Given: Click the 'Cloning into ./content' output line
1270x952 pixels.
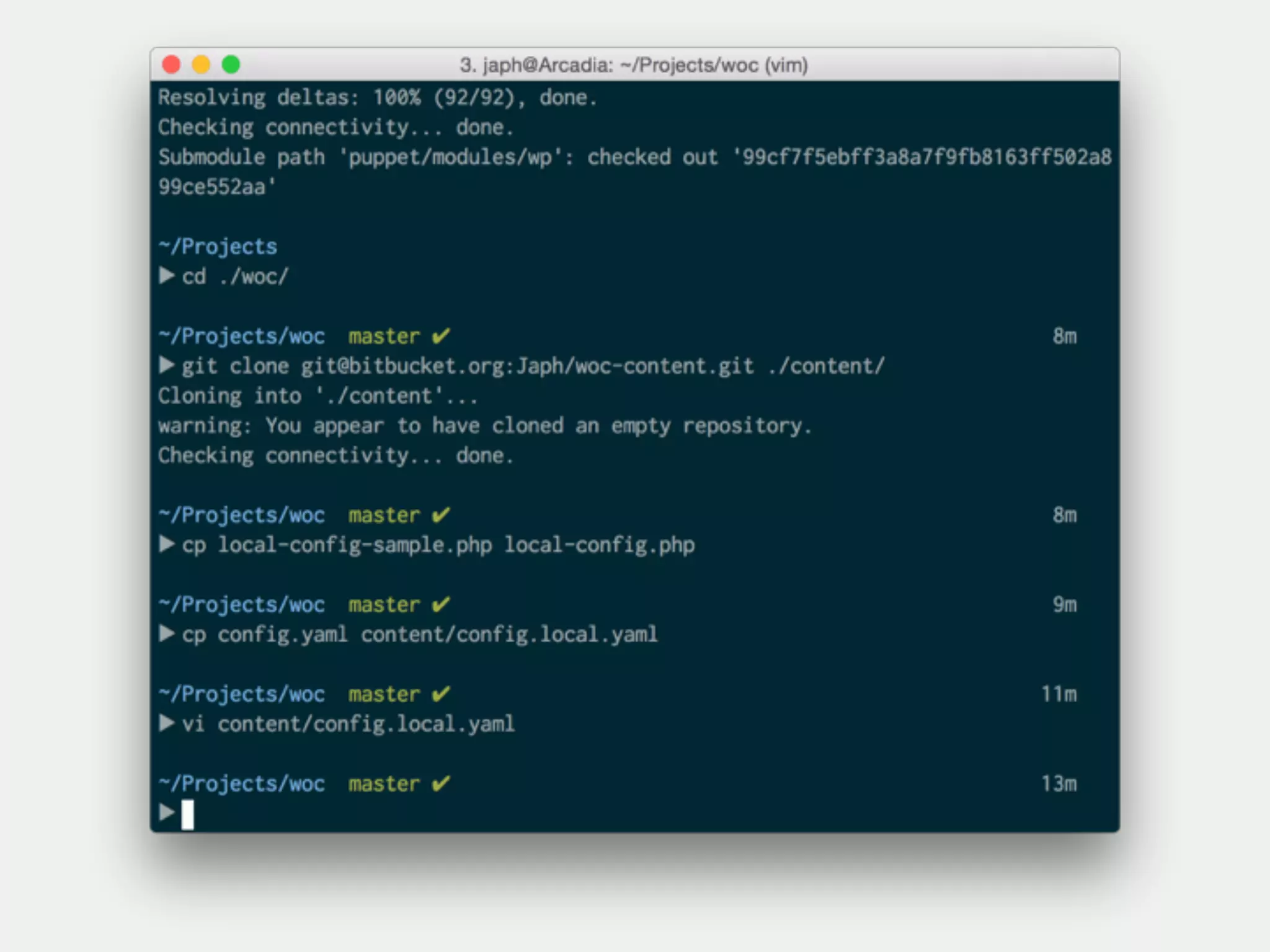Looking at the screenshot, I should tap(317, 396).
